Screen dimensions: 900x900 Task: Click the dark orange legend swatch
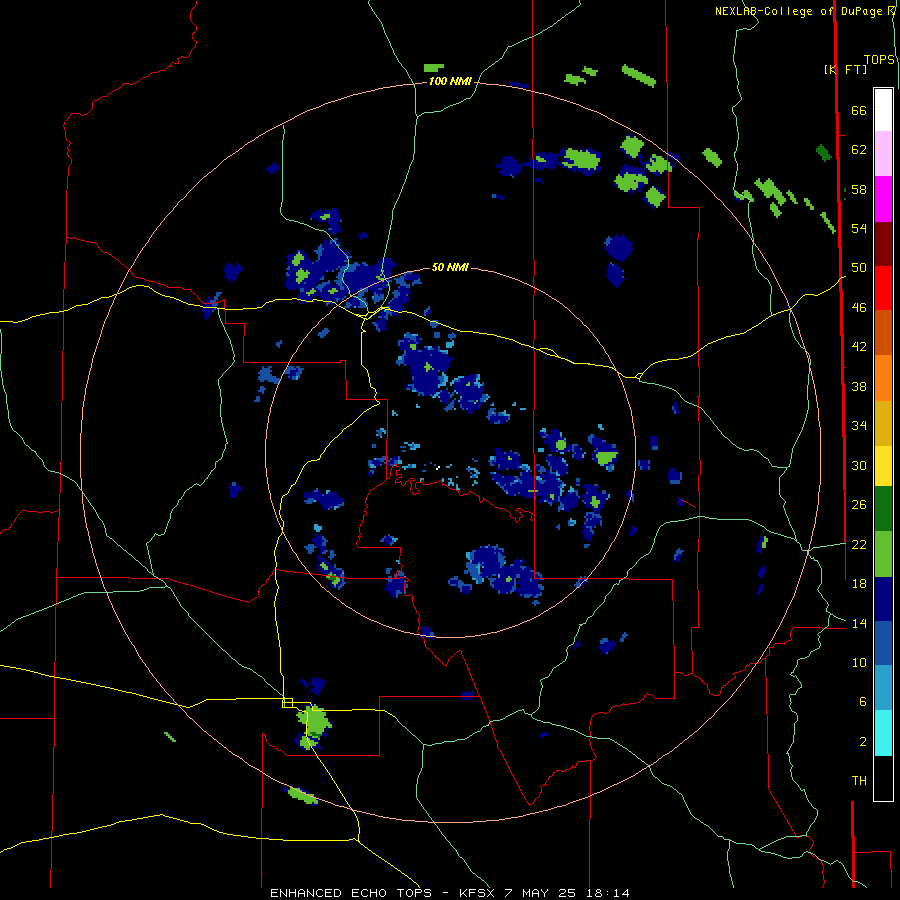click(883, 333)
